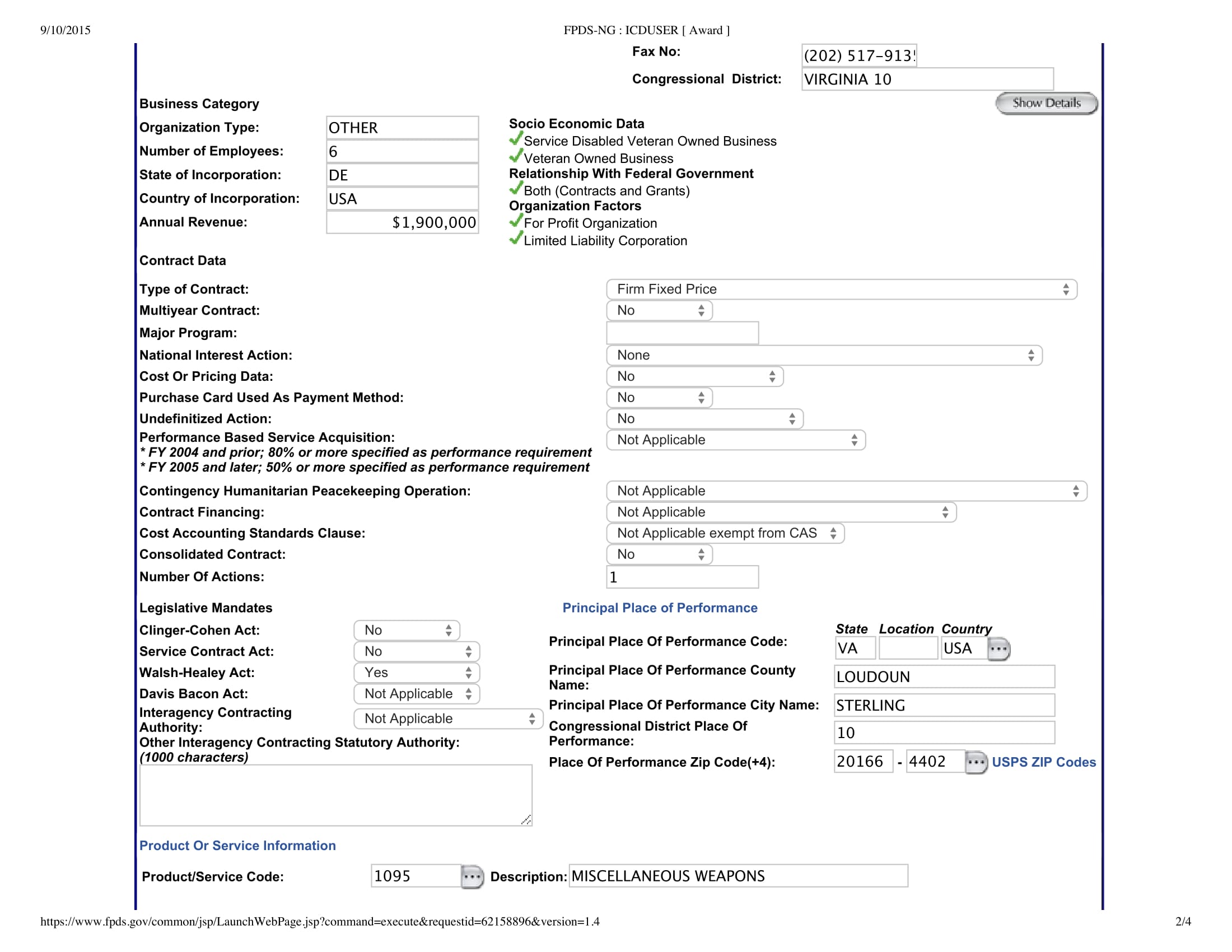Click the Other Interagency Contracting Statutory Authority textarea
Screen dimensions: 1232x952
[335, 795]
